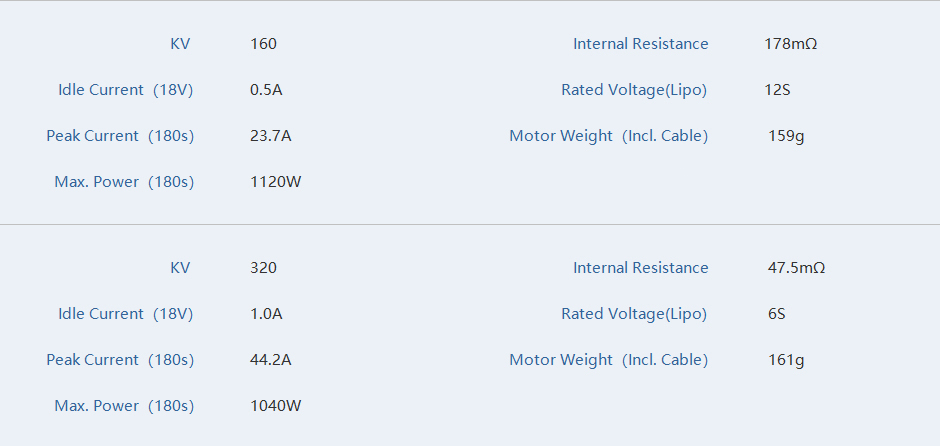Click the 47.5mΩ internal resistance value
940x446 pixels.
[x=796, y=268]
